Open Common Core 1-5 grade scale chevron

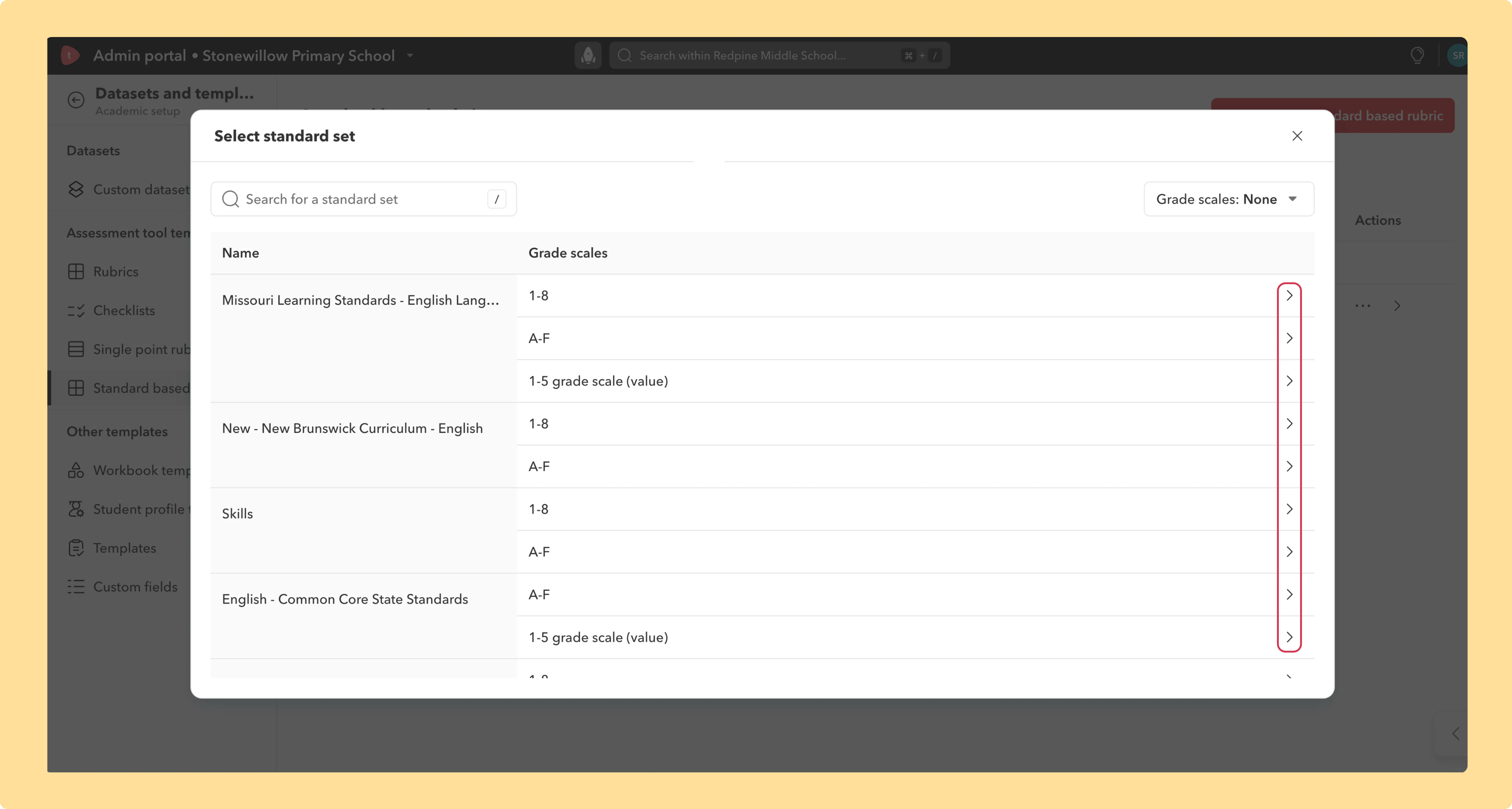[1289, 638]
